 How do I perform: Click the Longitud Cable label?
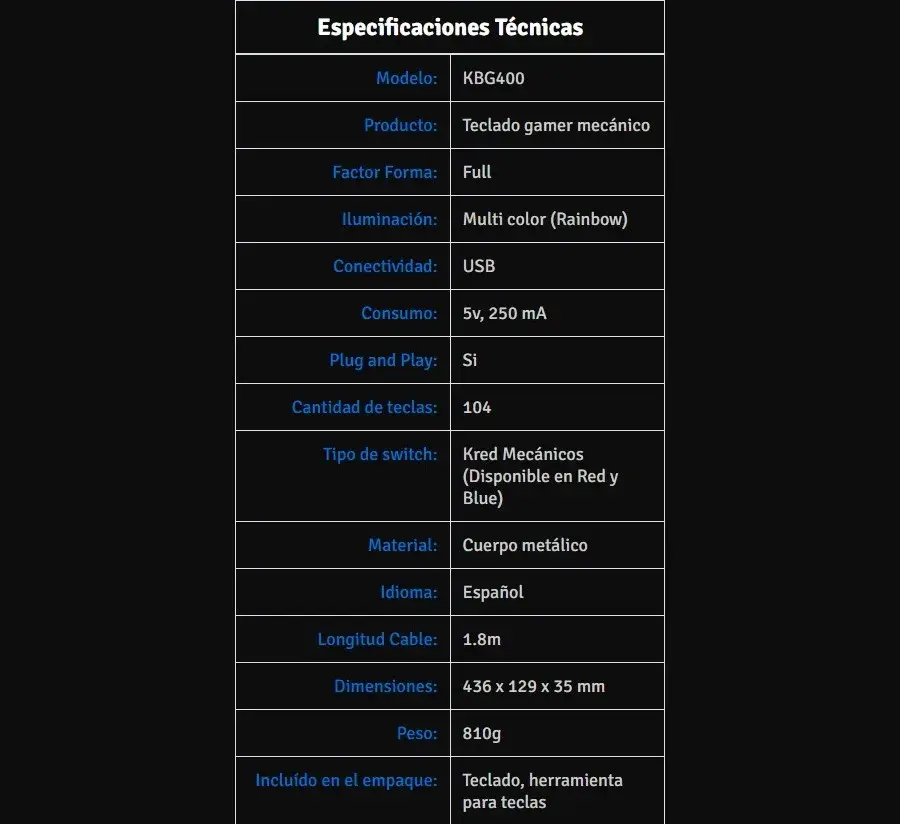coord(377,639)
